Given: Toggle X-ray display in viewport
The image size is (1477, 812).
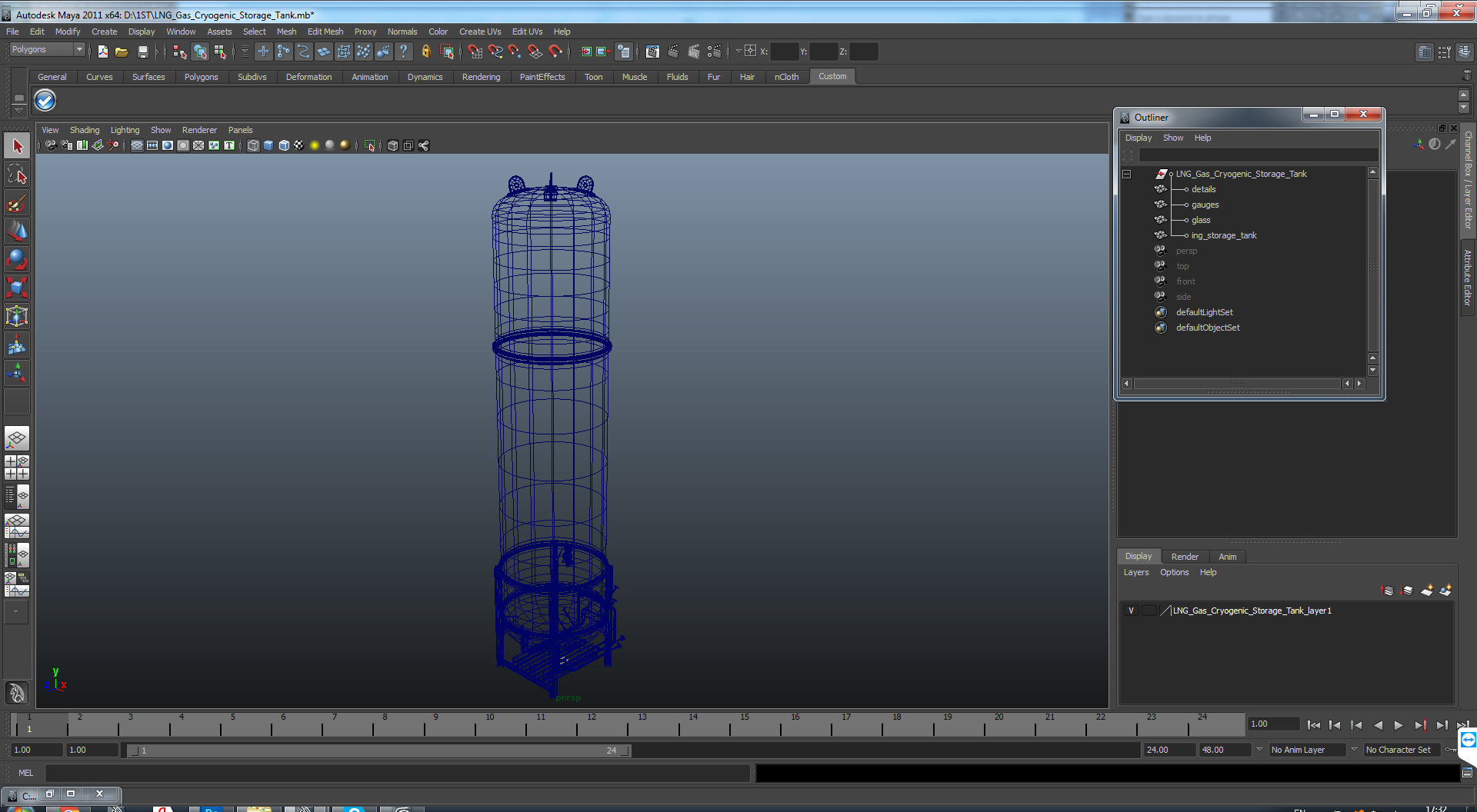Looking at the screenshot, I should [x=393, y=145].
